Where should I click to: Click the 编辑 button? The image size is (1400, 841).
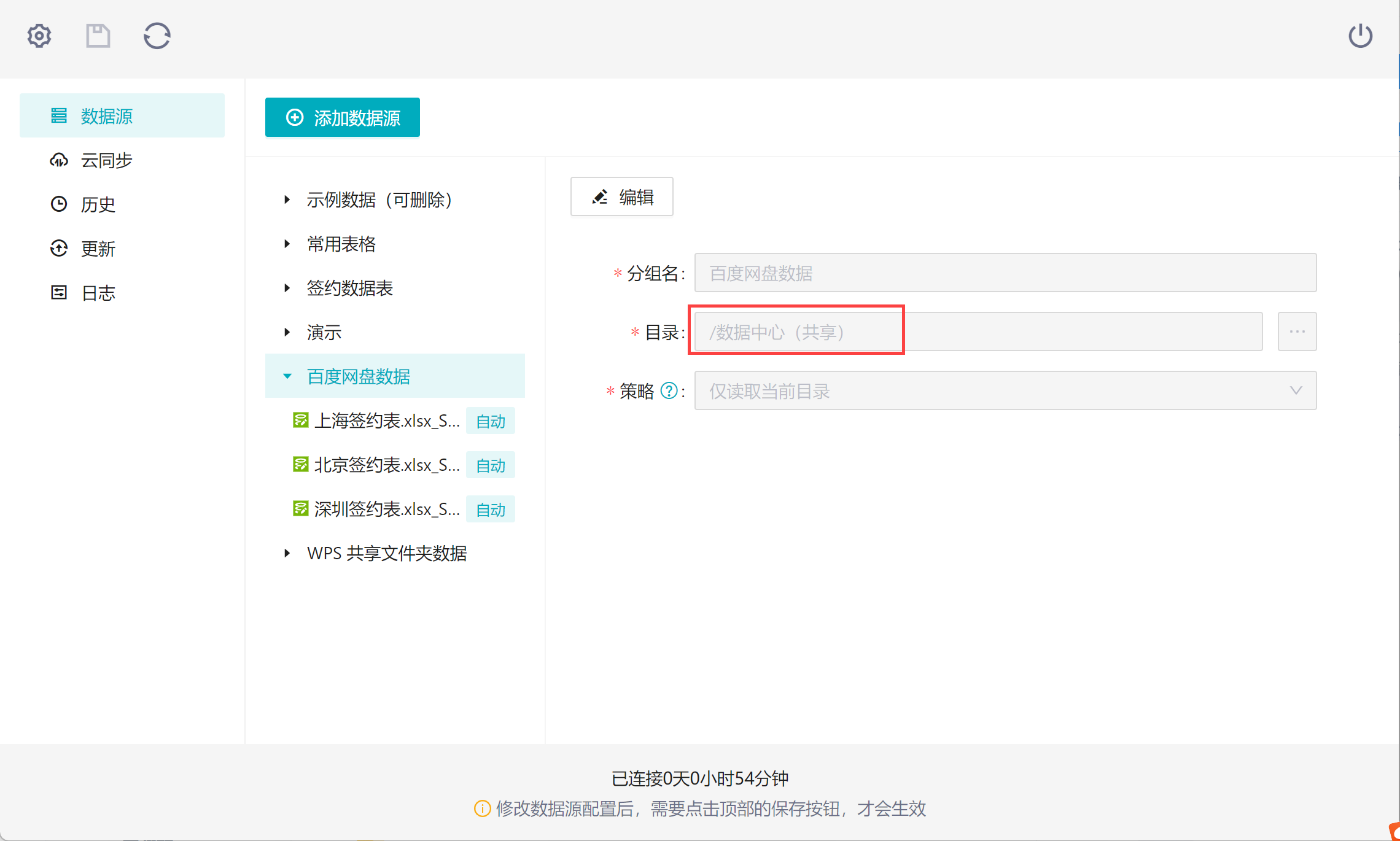[621, 197]
